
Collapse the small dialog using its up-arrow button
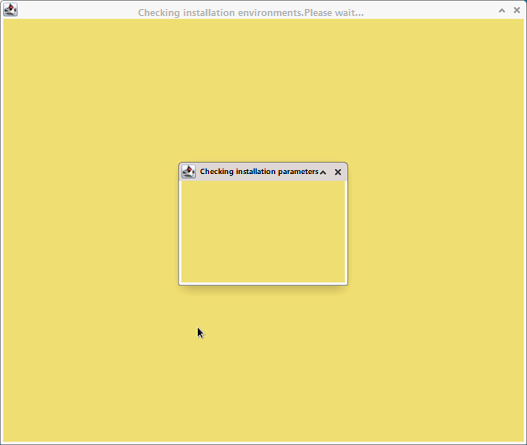pyautogui.click(x=323, y=172)
